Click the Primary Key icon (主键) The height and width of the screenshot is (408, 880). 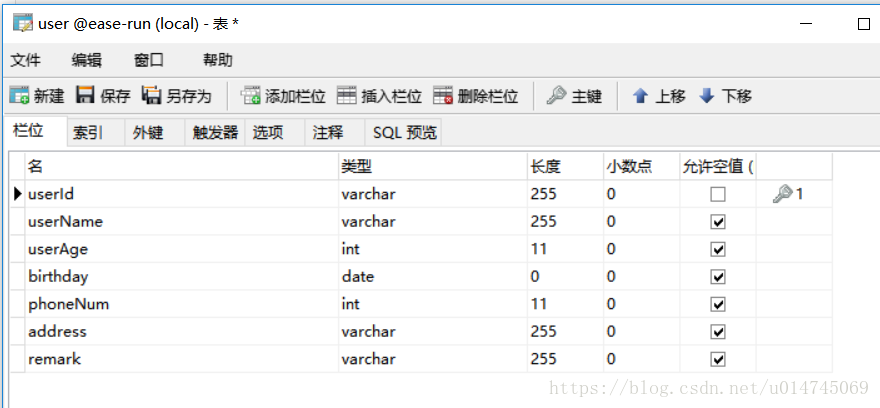tap(556, 96)
